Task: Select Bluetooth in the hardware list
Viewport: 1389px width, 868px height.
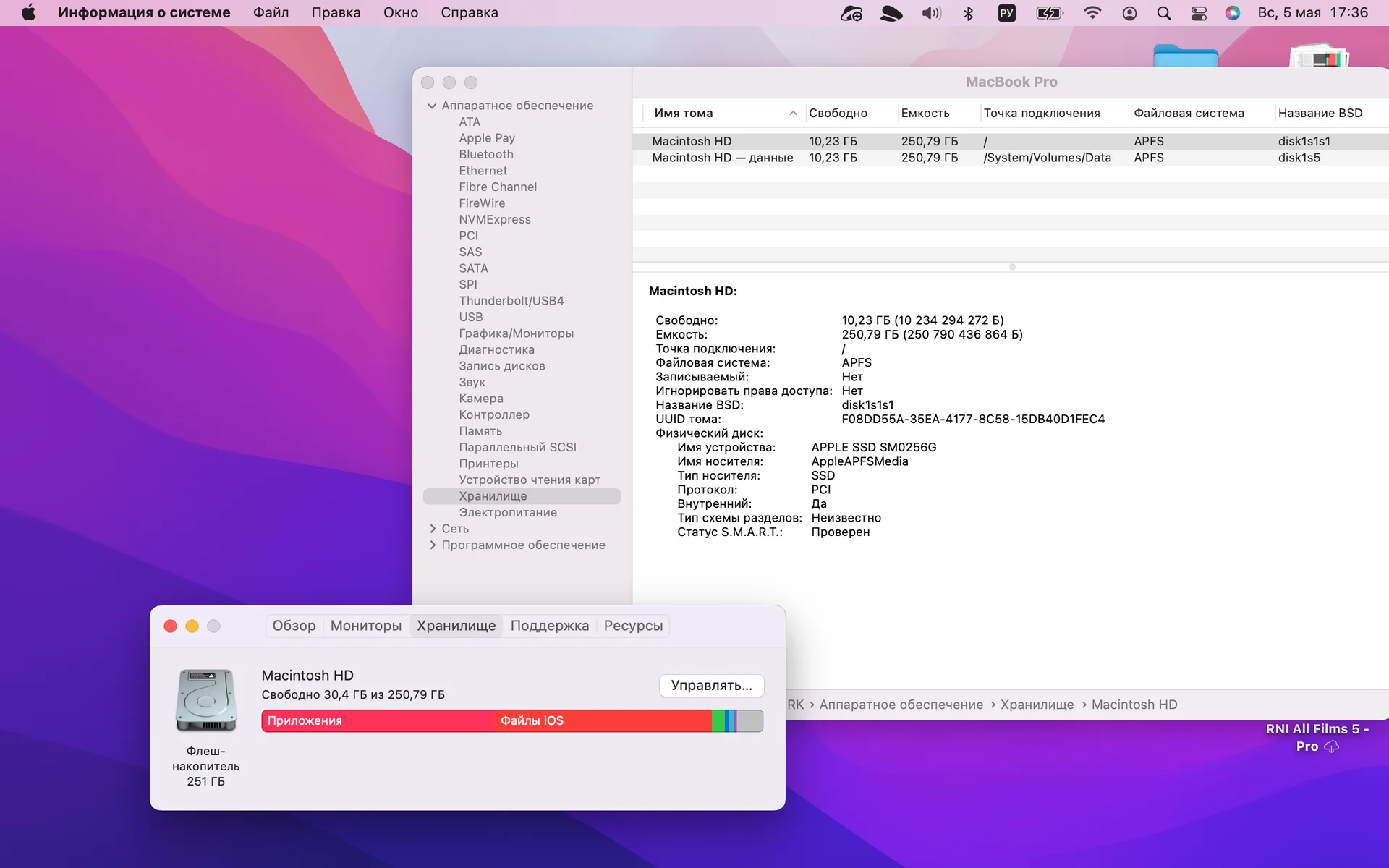Action: click(486, 155)
